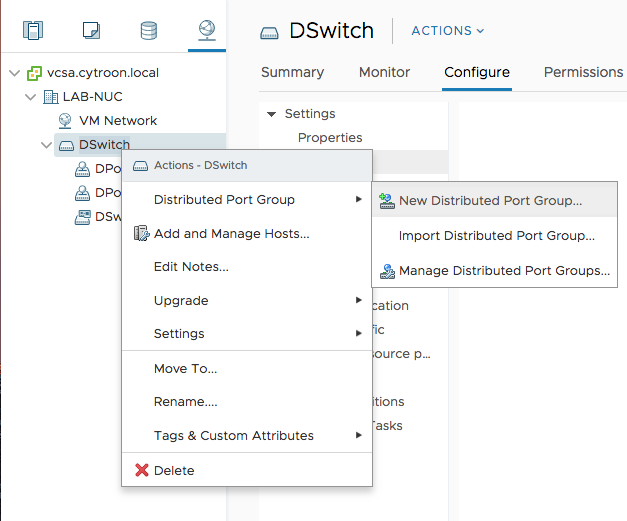Click Add and Manage Hosts icon

141,234
